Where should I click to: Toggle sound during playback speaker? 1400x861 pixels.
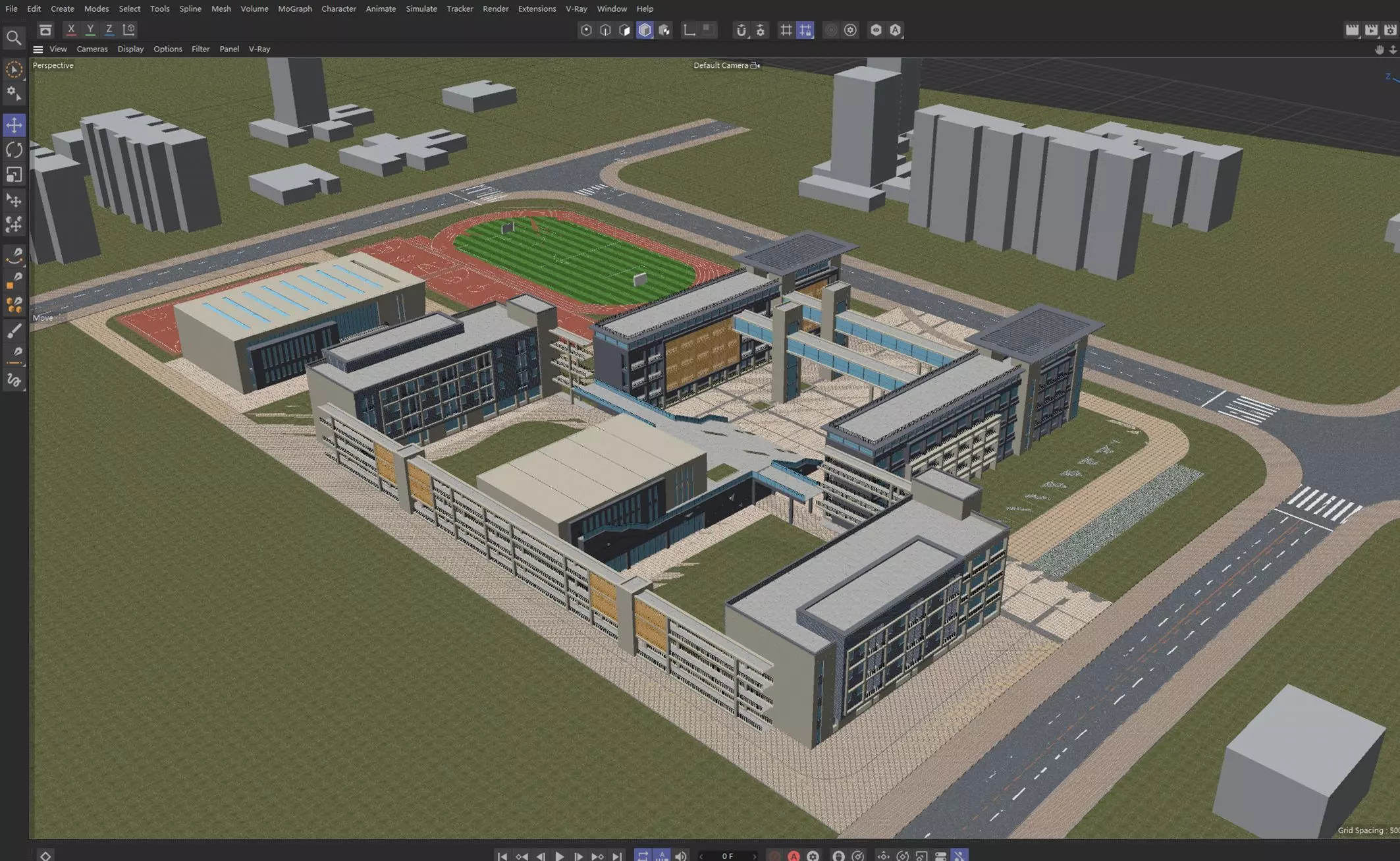coord(681,855)
